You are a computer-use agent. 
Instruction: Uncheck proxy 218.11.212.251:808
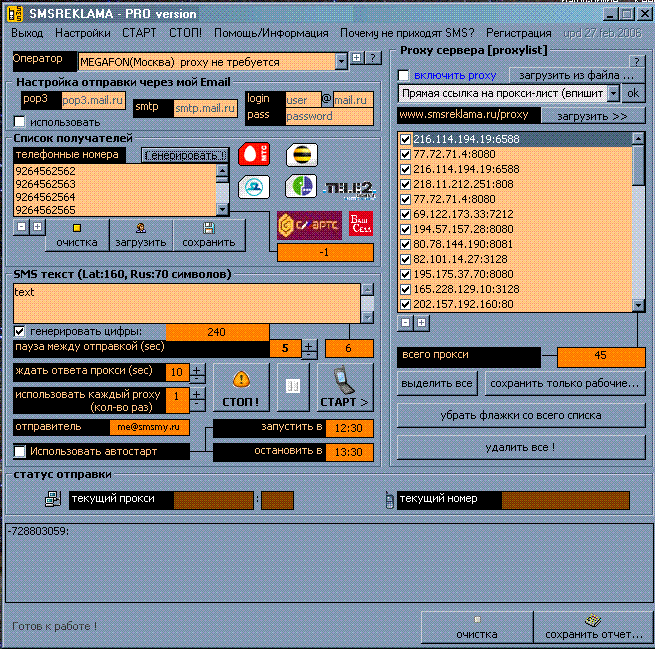[405, 184]
